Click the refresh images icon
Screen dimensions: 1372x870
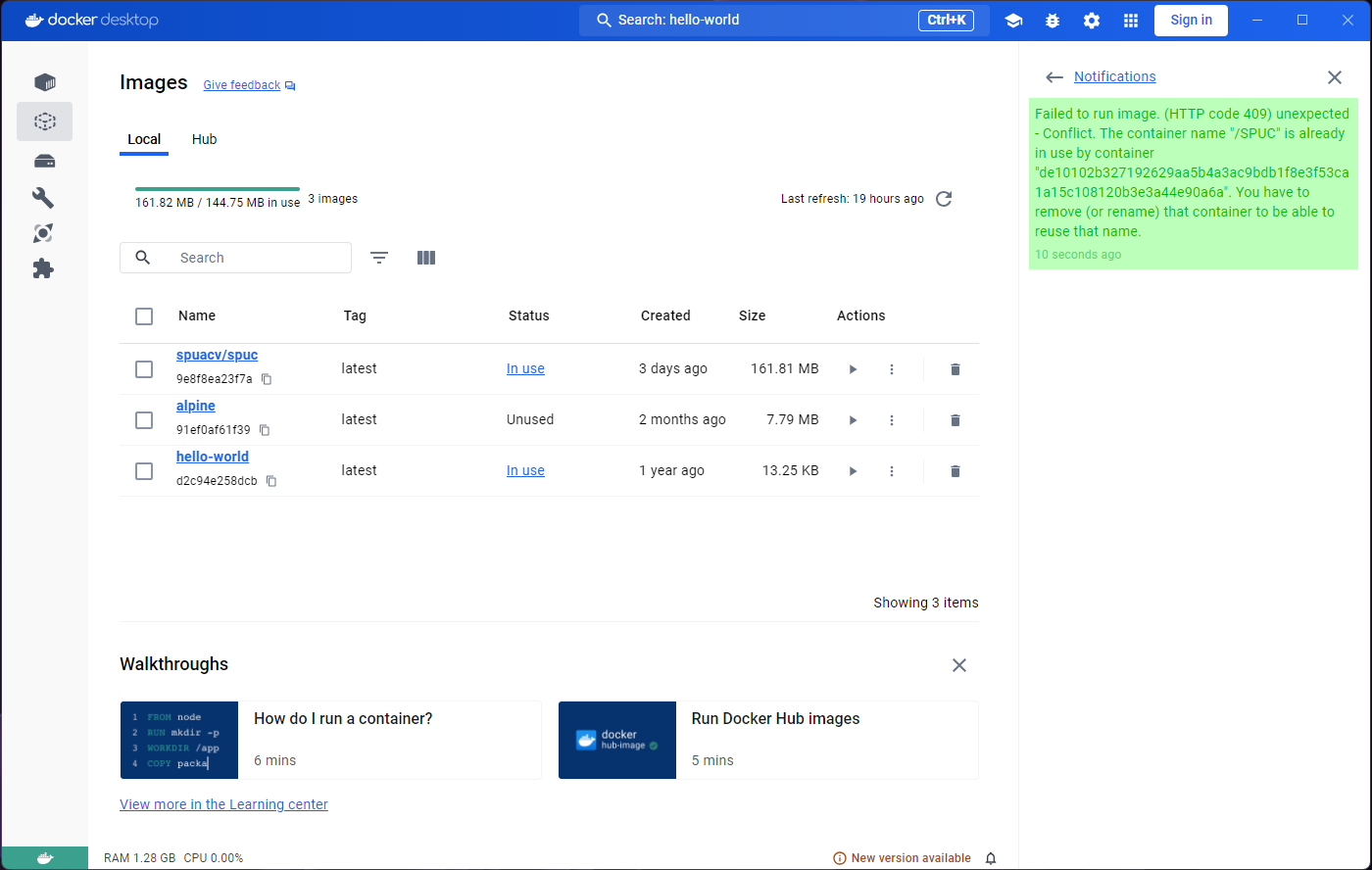pyautogui.click(x=944, y=199)
